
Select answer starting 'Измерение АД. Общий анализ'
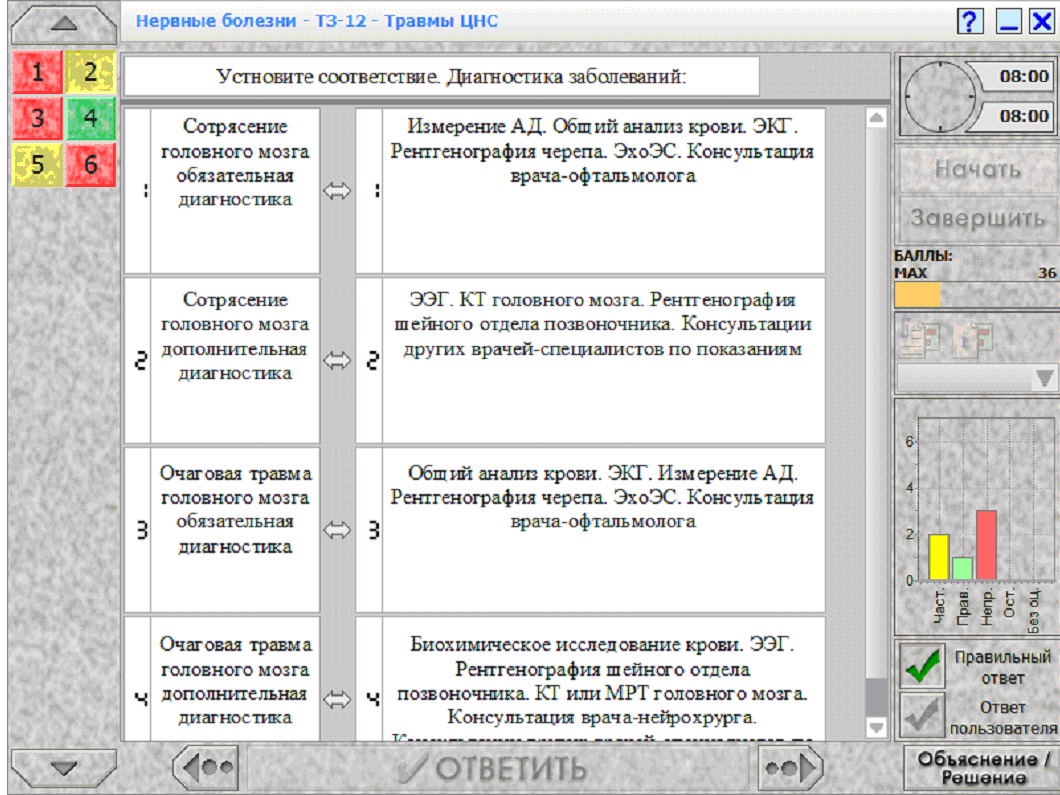pyautogui.click(x=603, y=191)
